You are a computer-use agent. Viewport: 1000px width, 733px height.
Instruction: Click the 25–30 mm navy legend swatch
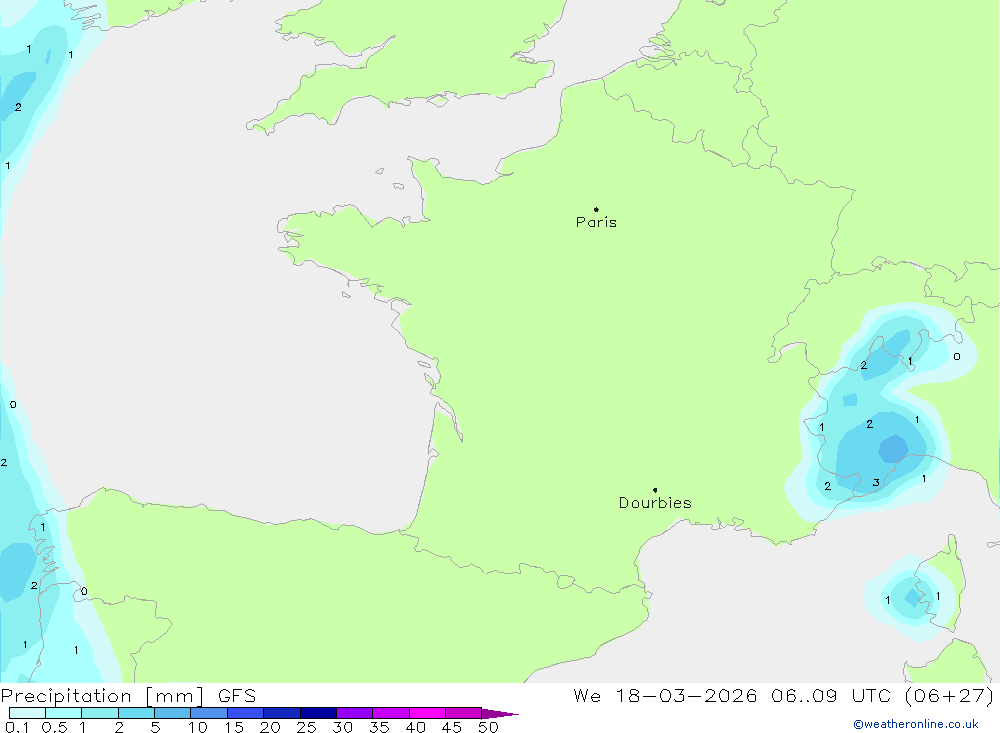(x=318, y=713)
